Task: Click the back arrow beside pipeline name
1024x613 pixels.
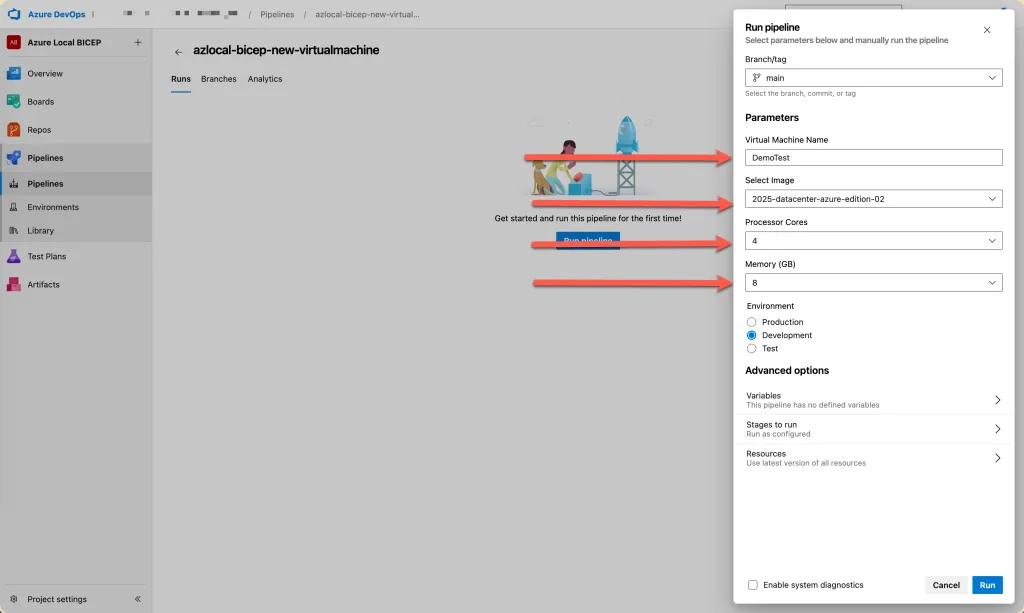Action: click(x=178, y=51)
